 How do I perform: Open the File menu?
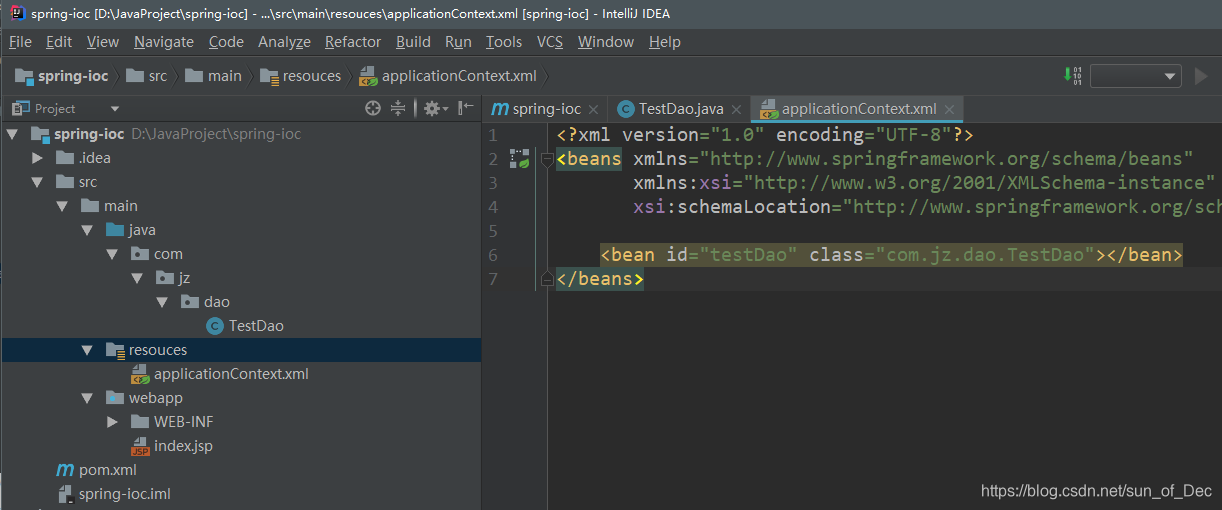pos(20,42)
